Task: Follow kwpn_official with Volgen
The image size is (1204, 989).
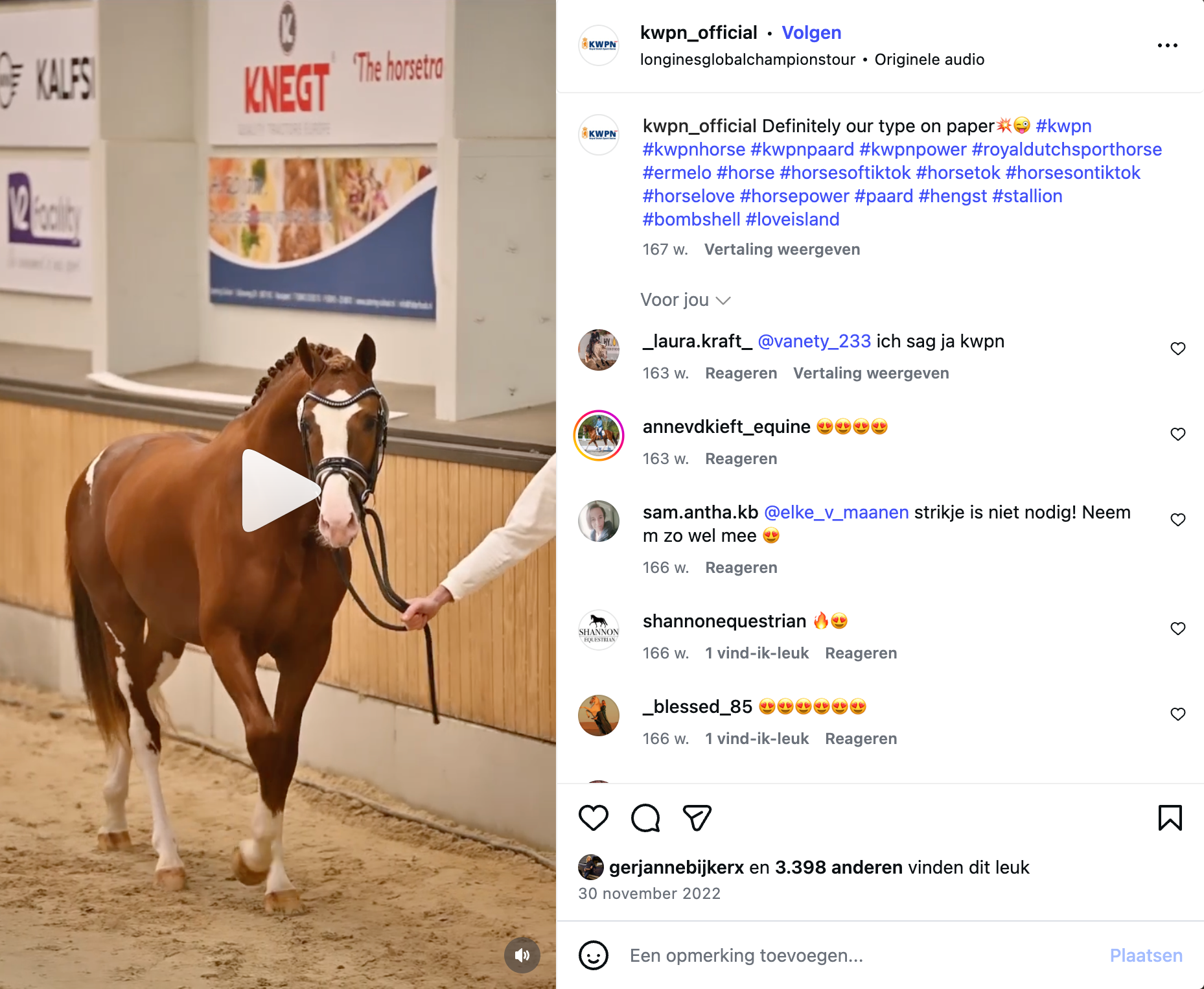Action: [811, 32]
